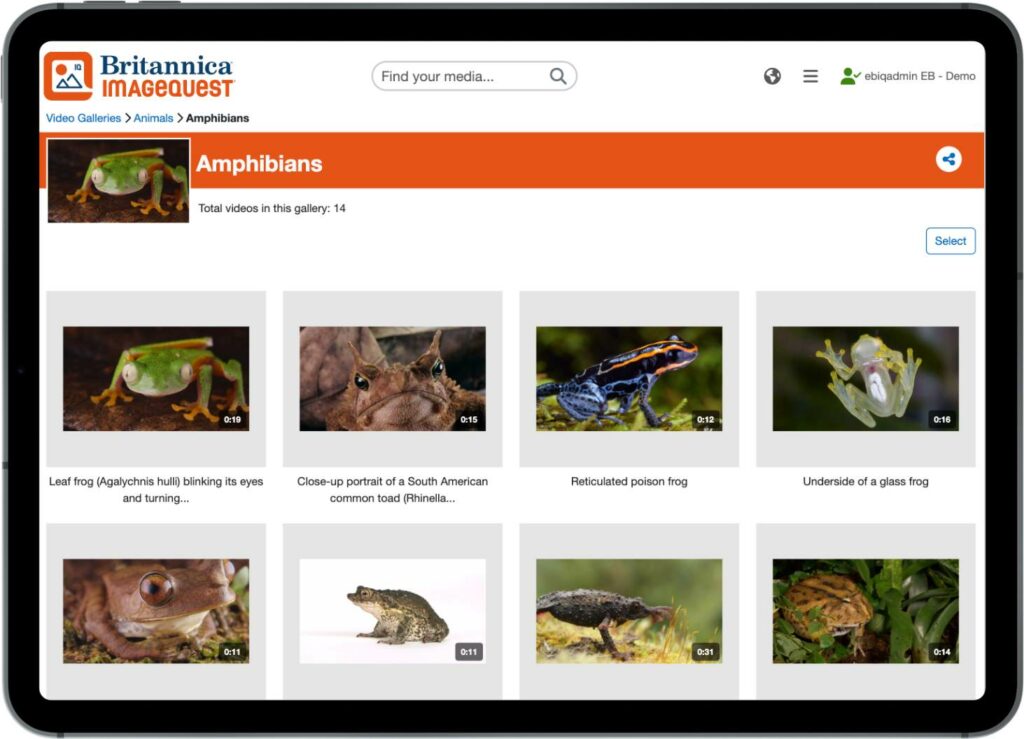Click the 'Close-up portrait of a South American' caption
Screen dimensions: 1024x739
pos(392,490)
